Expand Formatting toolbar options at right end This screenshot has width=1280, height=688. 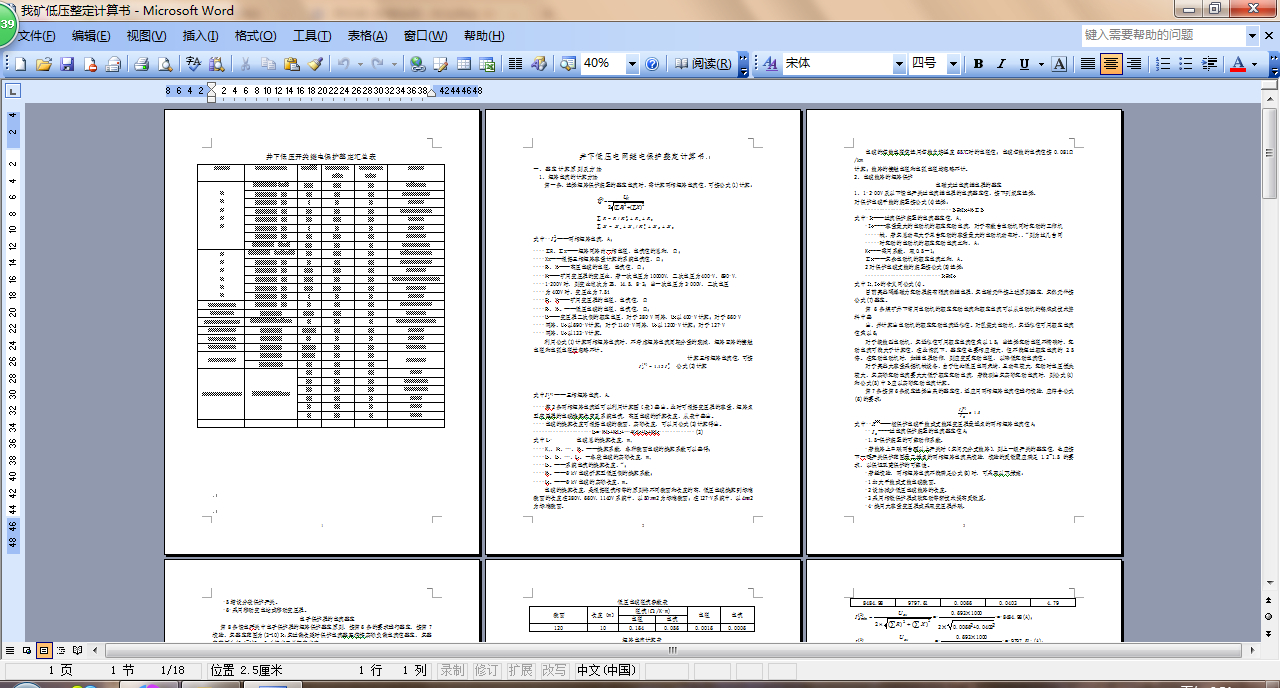click(x=1272, y=64)
